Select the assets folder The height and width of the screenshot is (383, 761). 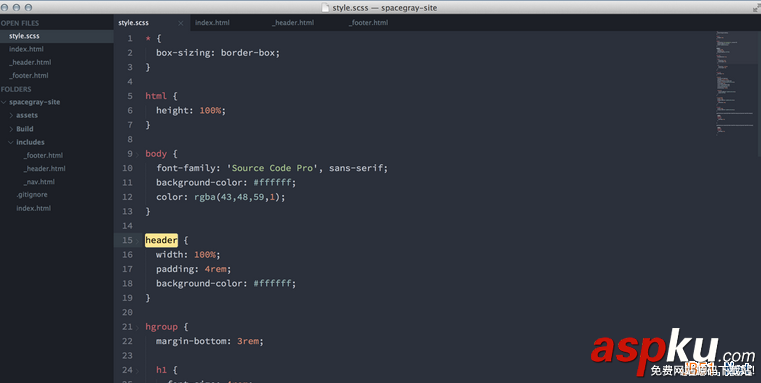coord(27,116)
